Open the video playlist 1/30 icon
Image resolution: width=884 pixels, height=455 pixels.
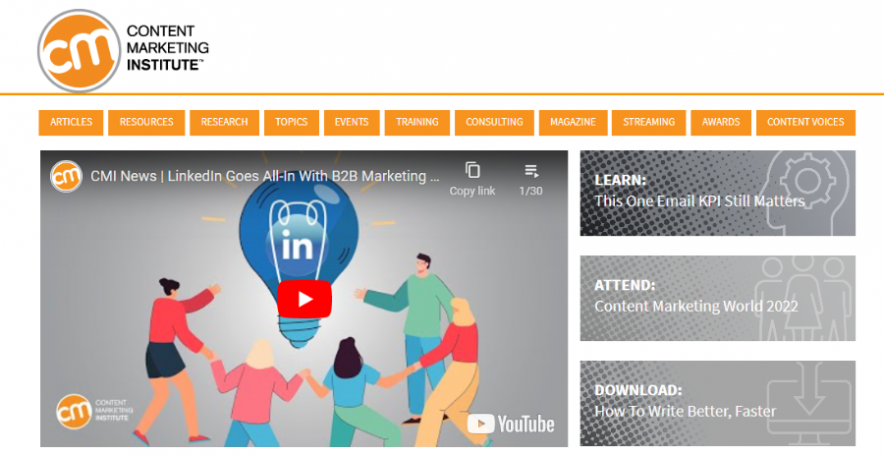pos(531,179)
